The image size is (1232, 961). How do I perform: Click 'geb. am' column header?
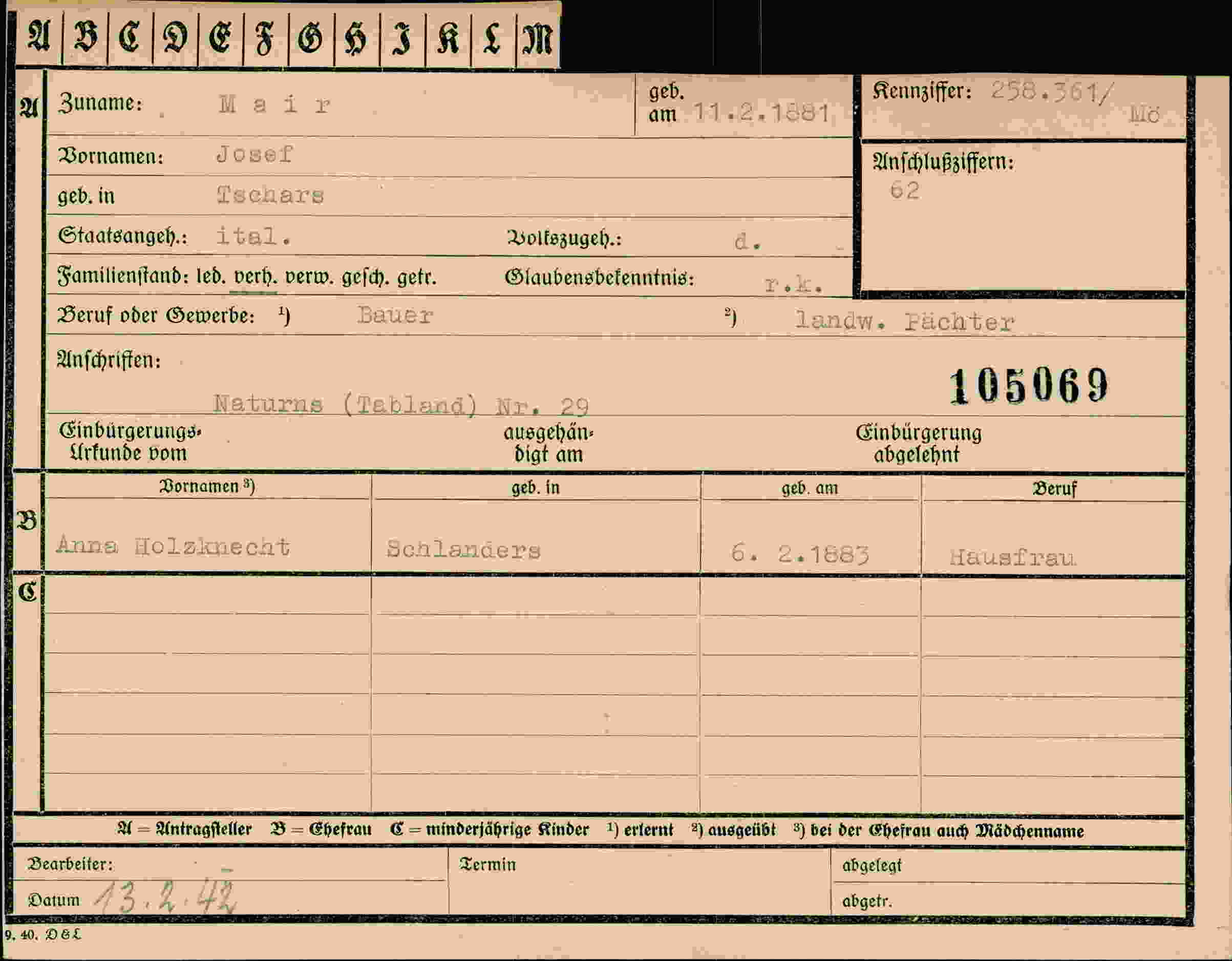(x=810, y=488)
